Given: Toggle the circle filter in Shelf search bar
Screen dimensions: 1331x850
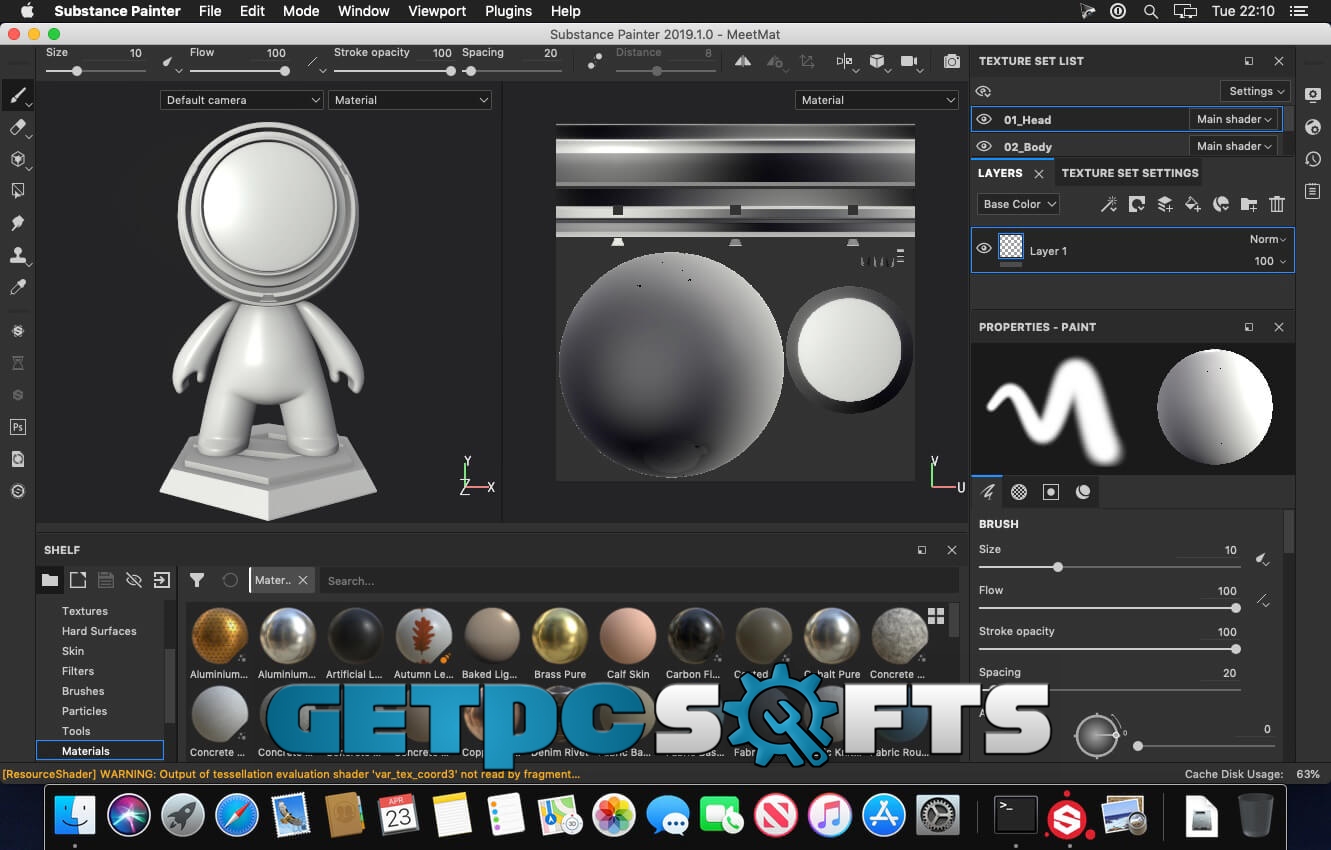Looking at the screenshot, I should pyautogui.click(x=230, y=580).
